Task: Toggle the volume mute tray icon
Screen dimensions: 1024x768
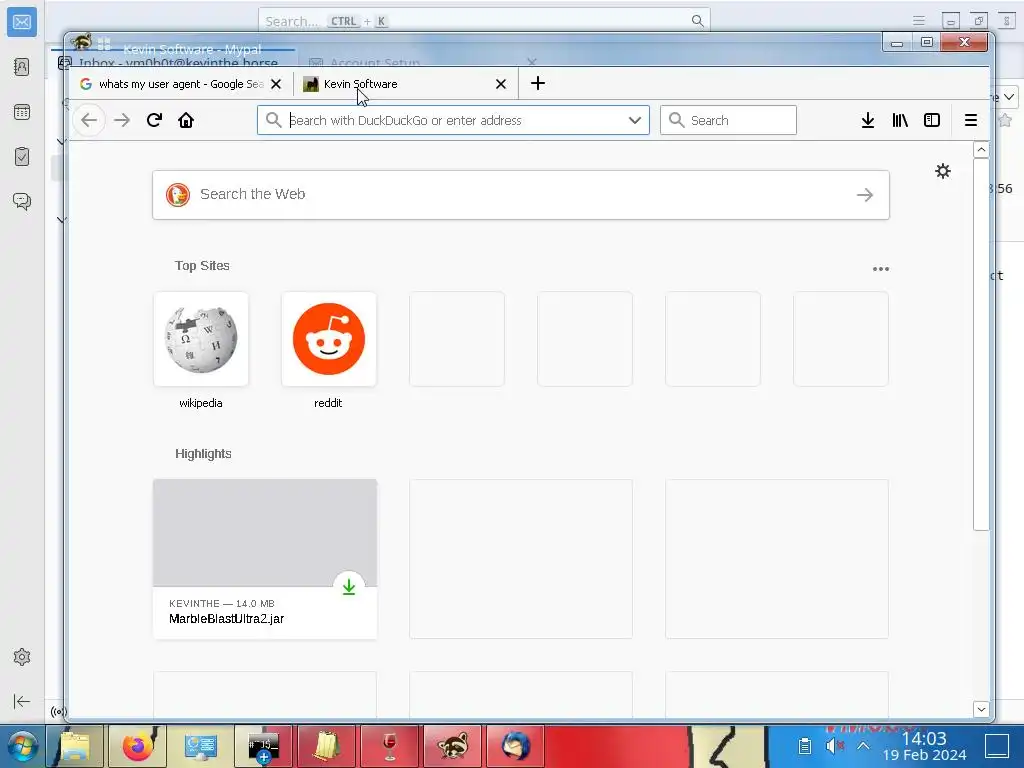Action: coord(834,746)
